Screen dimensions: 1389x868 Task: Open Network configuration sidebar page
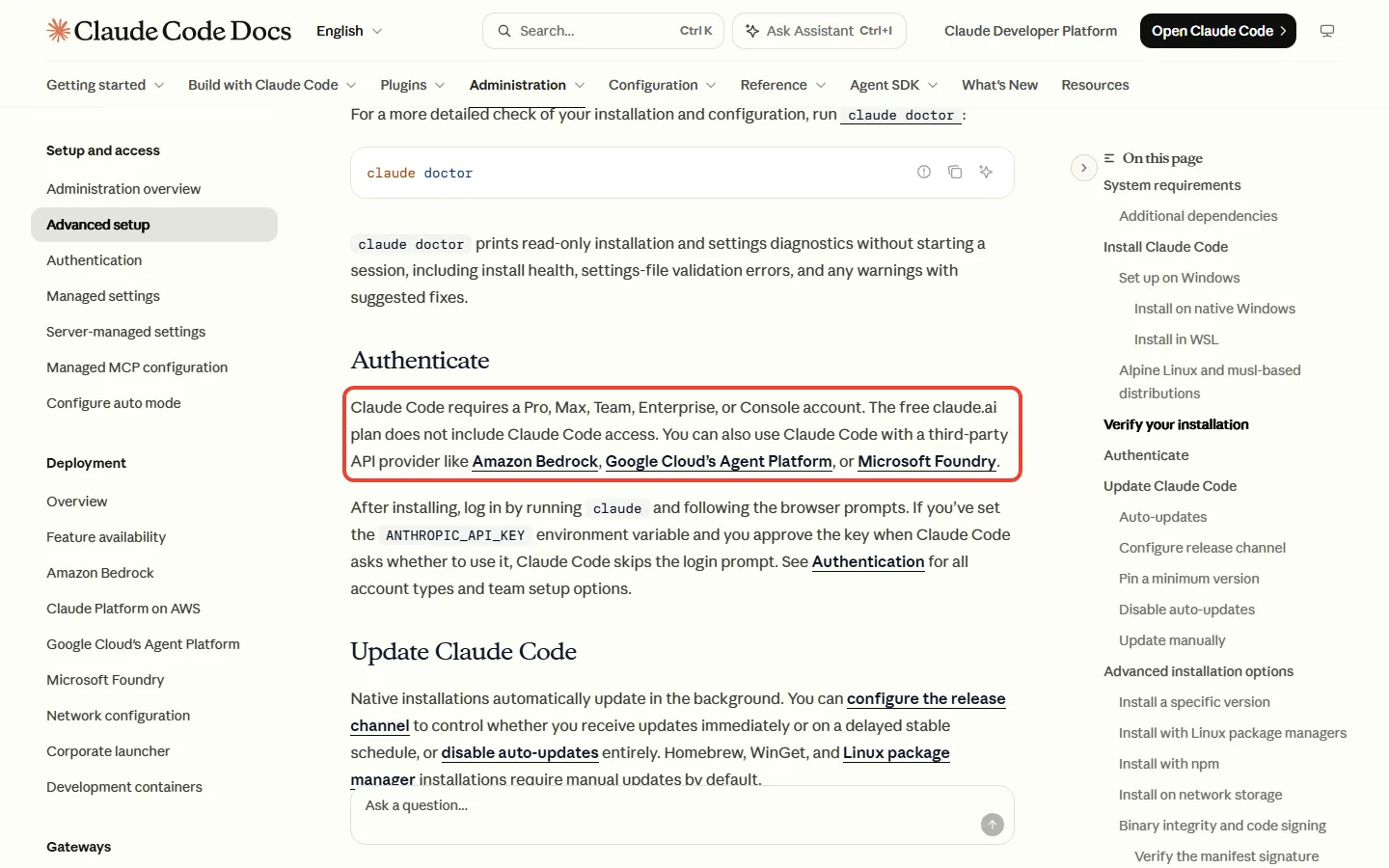[119, 716]
